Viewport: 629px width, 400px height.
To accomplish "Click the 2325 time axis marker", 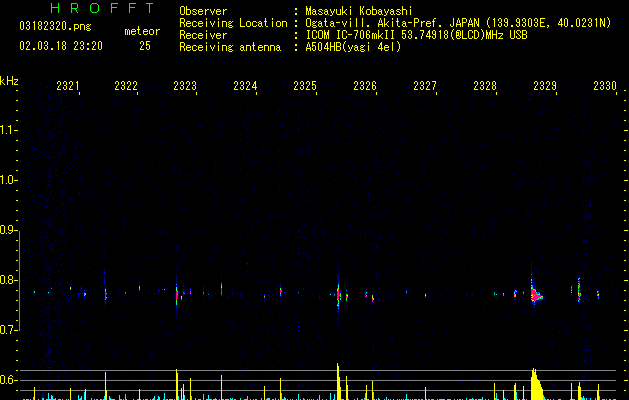I will coord(305,85).
